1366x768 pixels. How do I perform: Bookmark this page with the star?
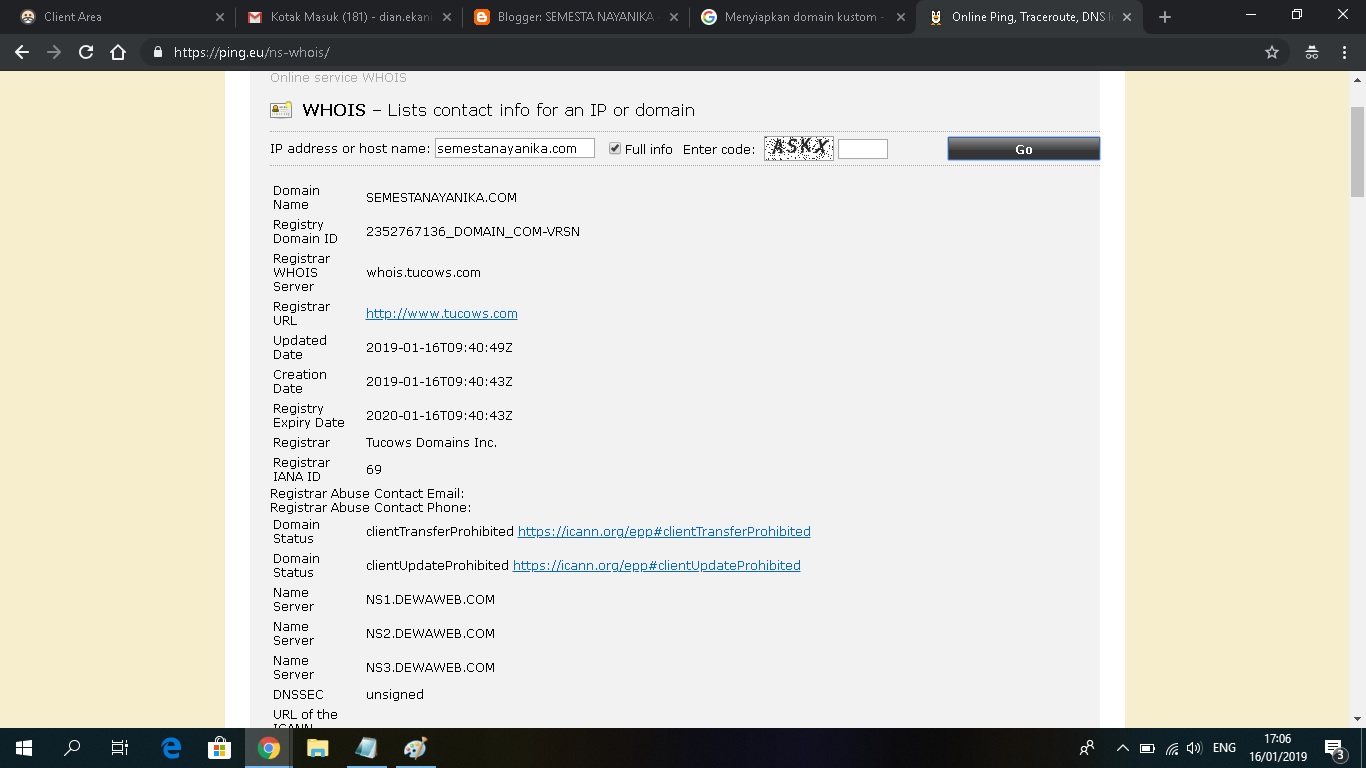coord(1272,53)
